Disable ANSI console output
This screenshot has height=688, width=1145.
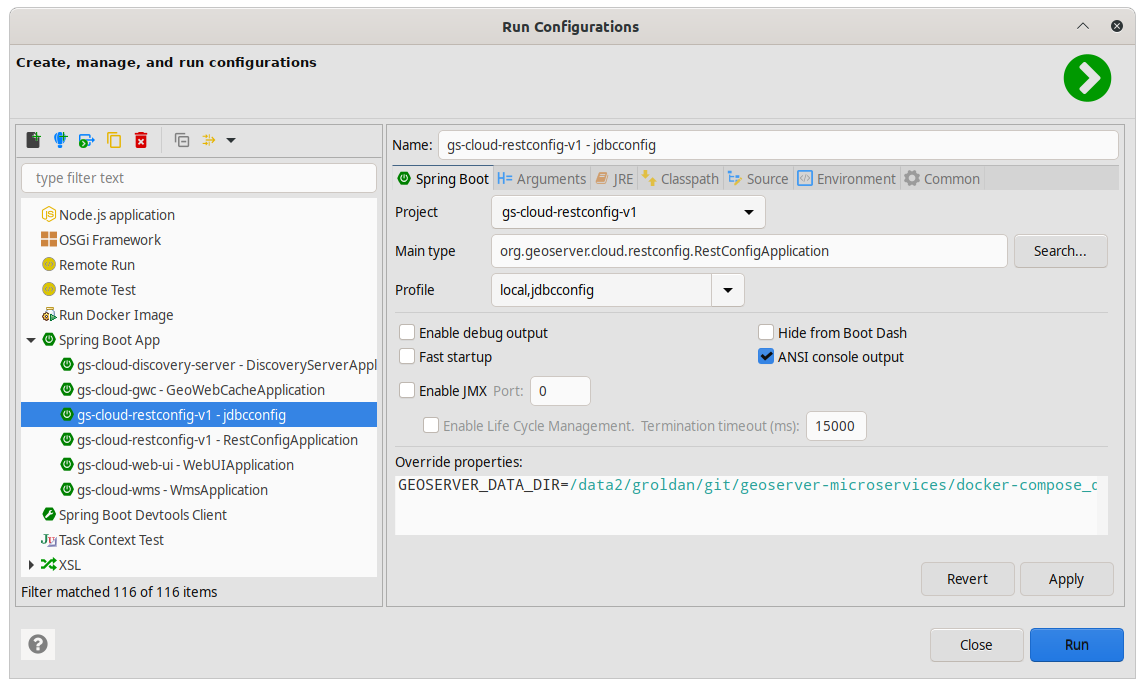coord(765,356)
